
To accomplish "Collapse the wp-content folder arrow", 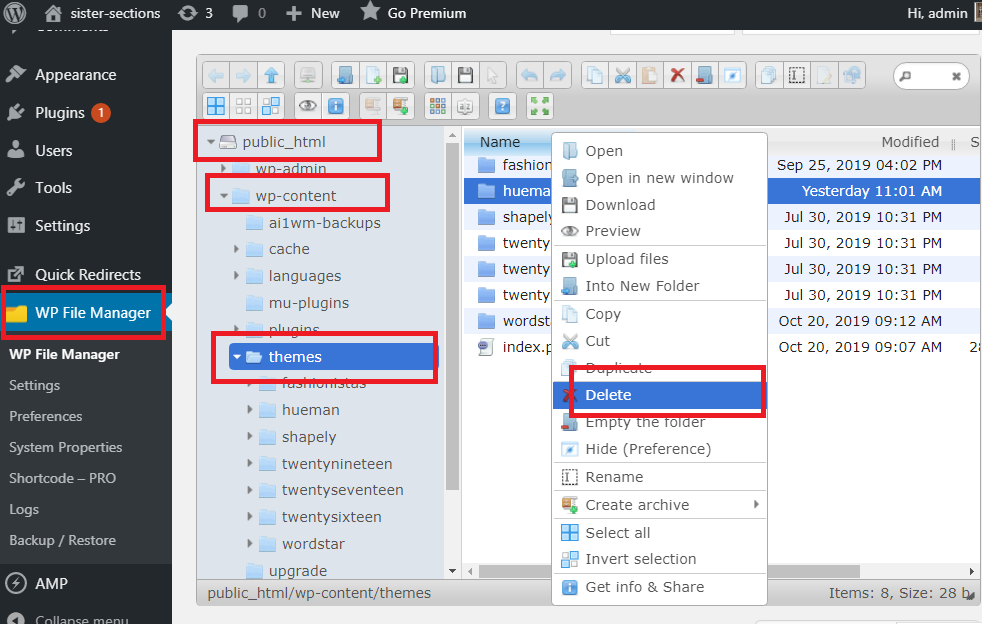I will (224, 196).
